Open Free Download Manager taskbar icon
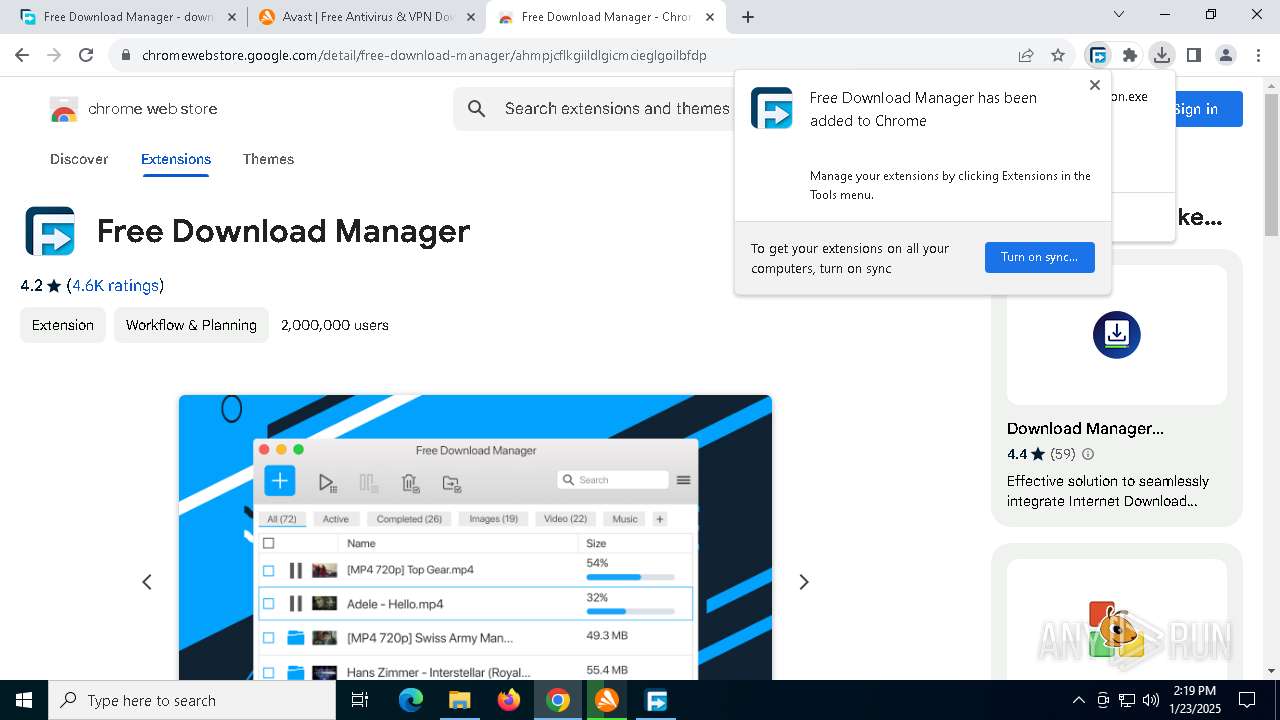 [656, 700]
